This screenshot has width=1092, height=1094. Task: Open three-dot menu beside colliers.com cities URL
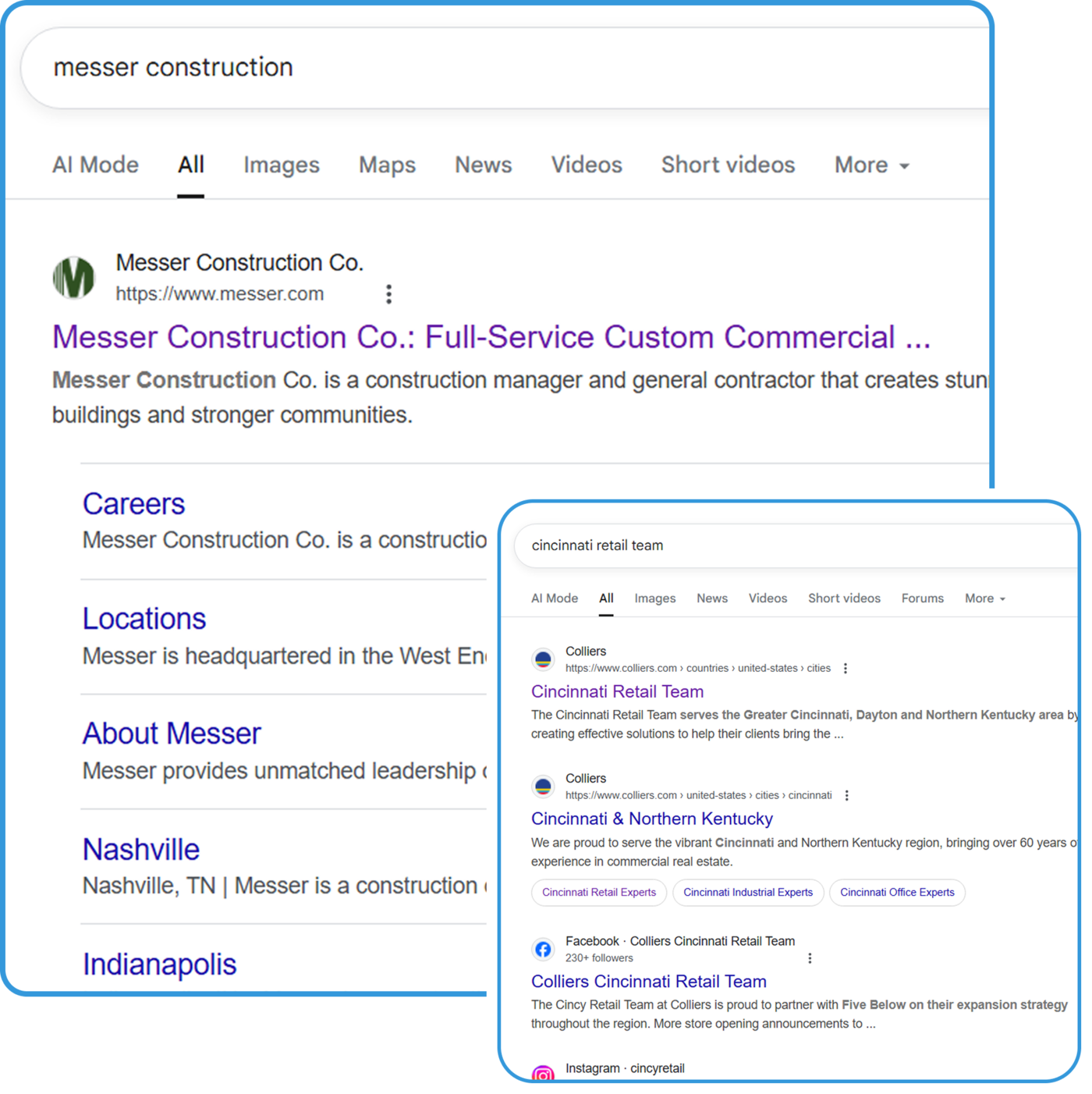coord(846,668)
